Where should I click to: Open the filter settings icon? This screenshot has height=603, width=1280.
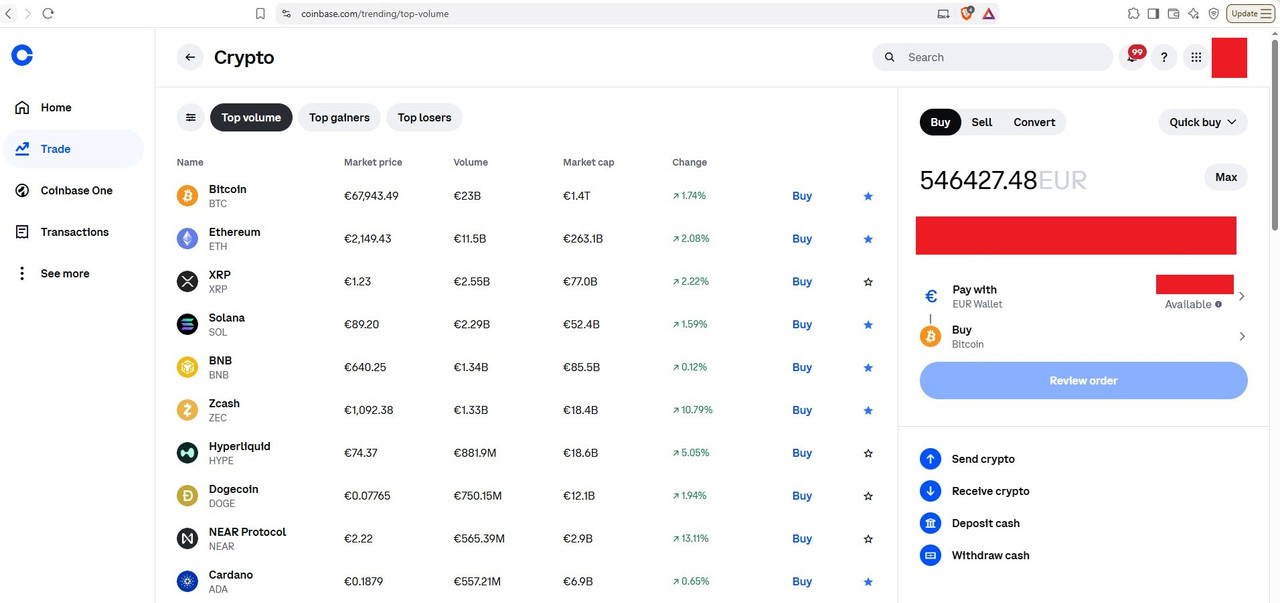point(190,117)
